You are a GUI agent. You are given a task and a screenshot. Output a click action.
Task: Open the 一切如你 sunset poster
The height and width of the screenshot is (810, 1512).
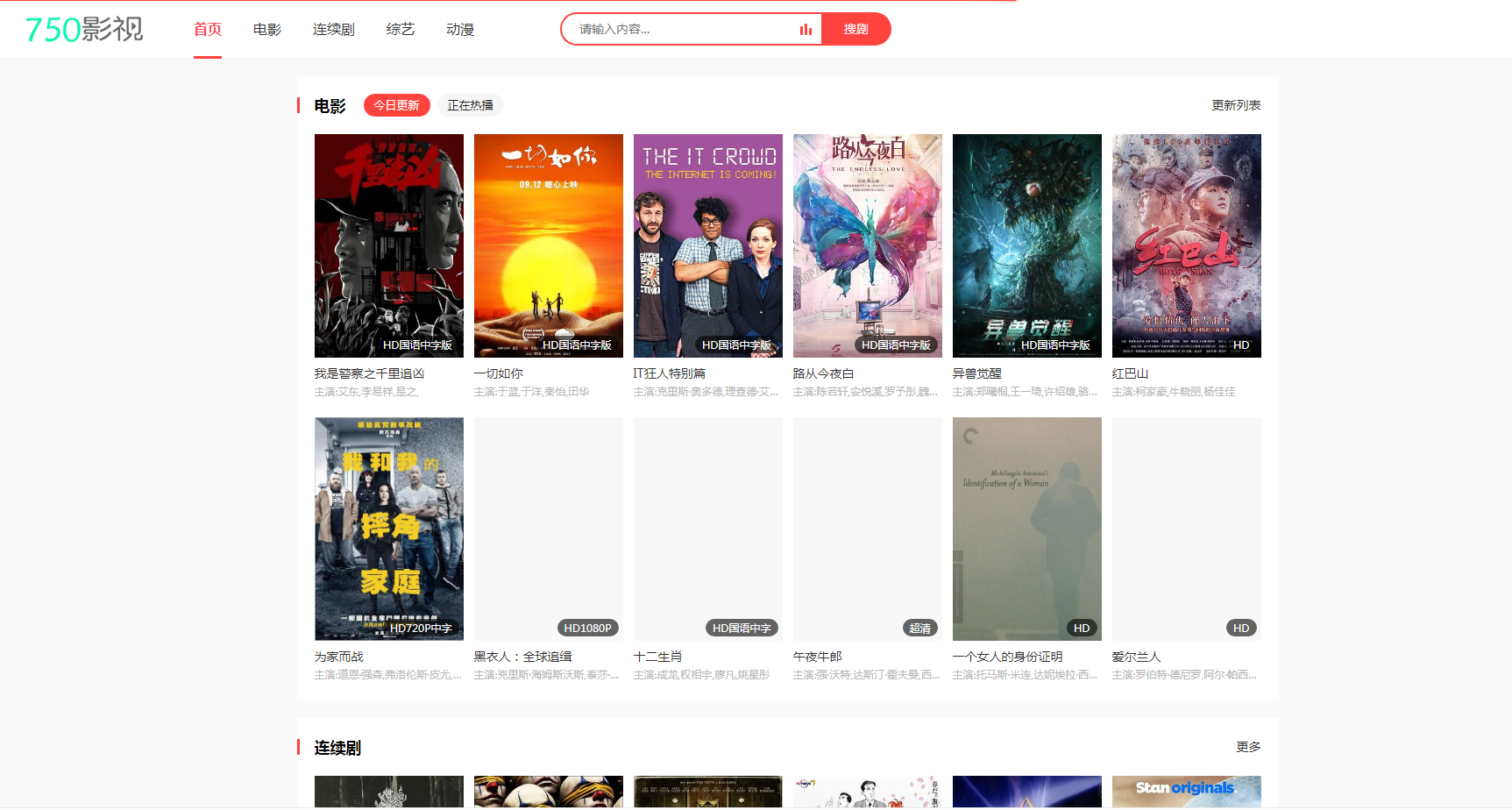549,245
